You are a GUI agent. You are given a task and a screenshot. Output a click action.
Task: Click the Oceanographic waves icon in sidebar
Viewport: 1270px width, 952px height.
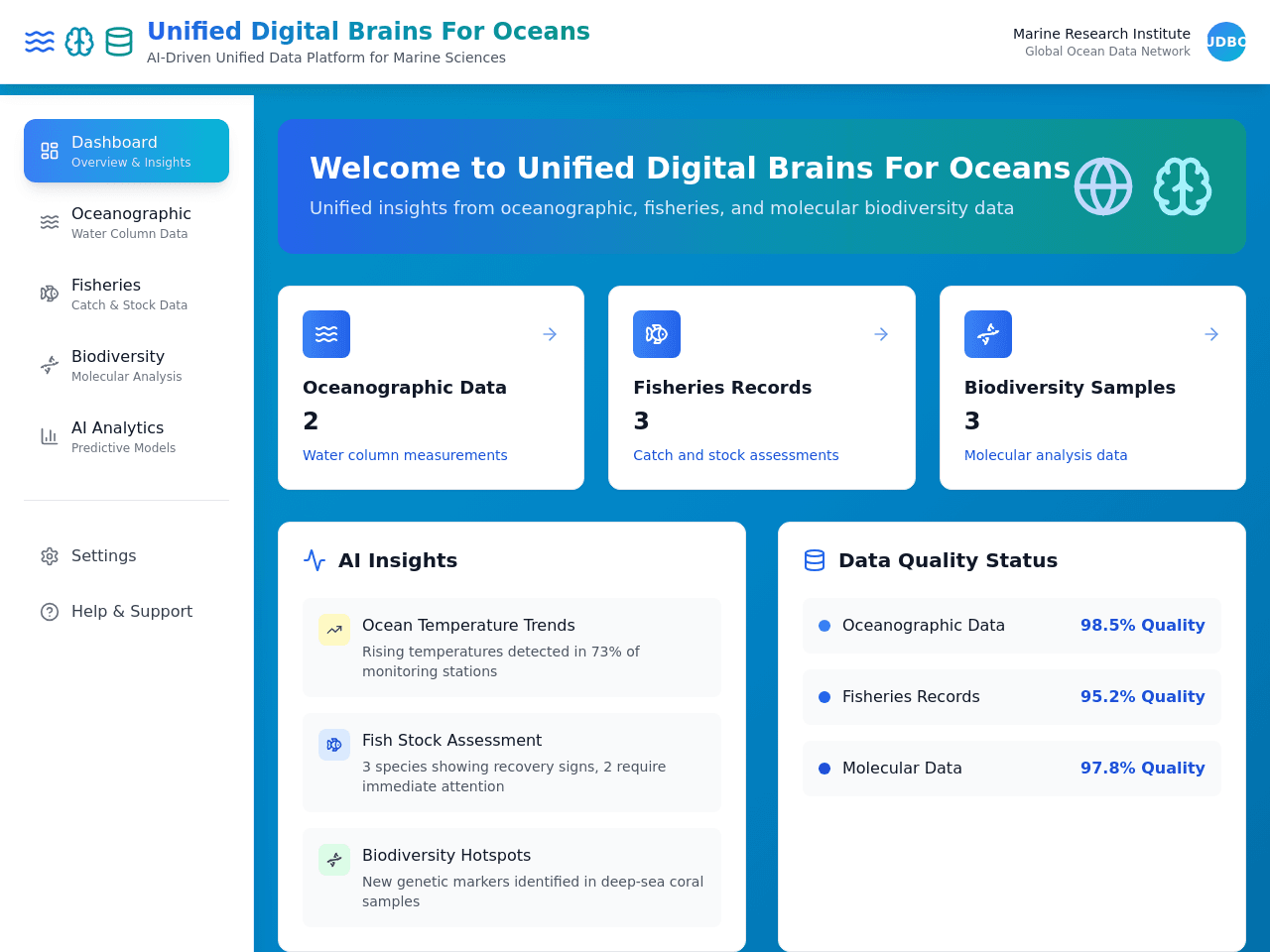[x=50, y=222]
